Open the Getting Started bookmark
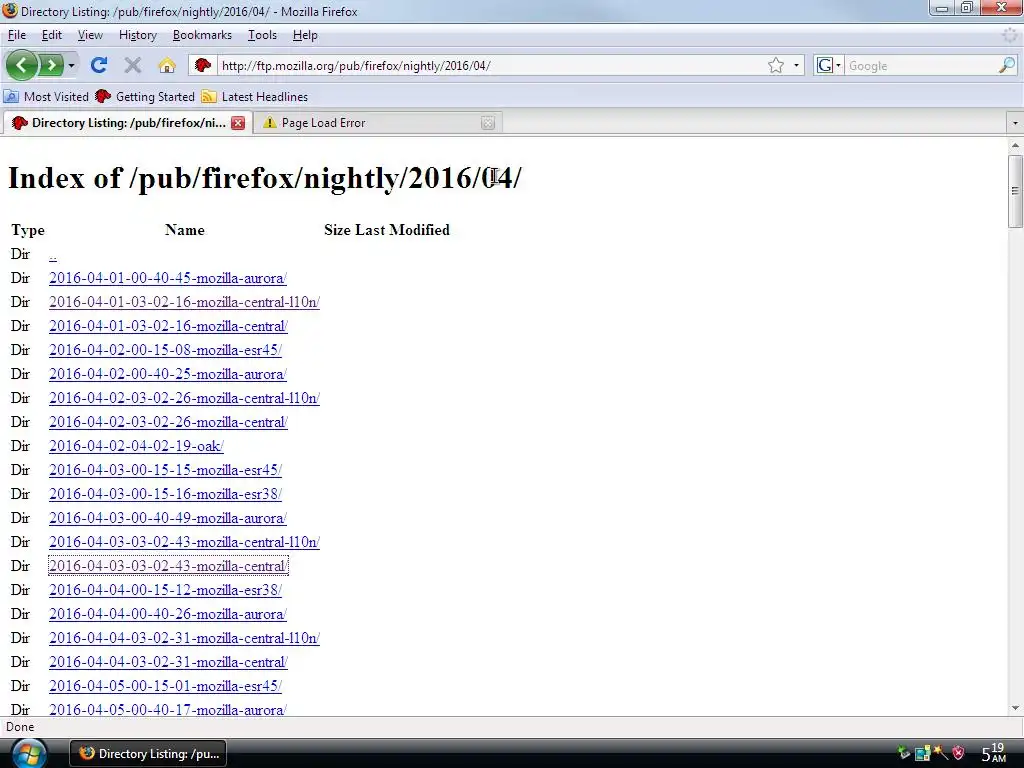The height and width of the screenshot is (768, 1024). tap(145, 97)
